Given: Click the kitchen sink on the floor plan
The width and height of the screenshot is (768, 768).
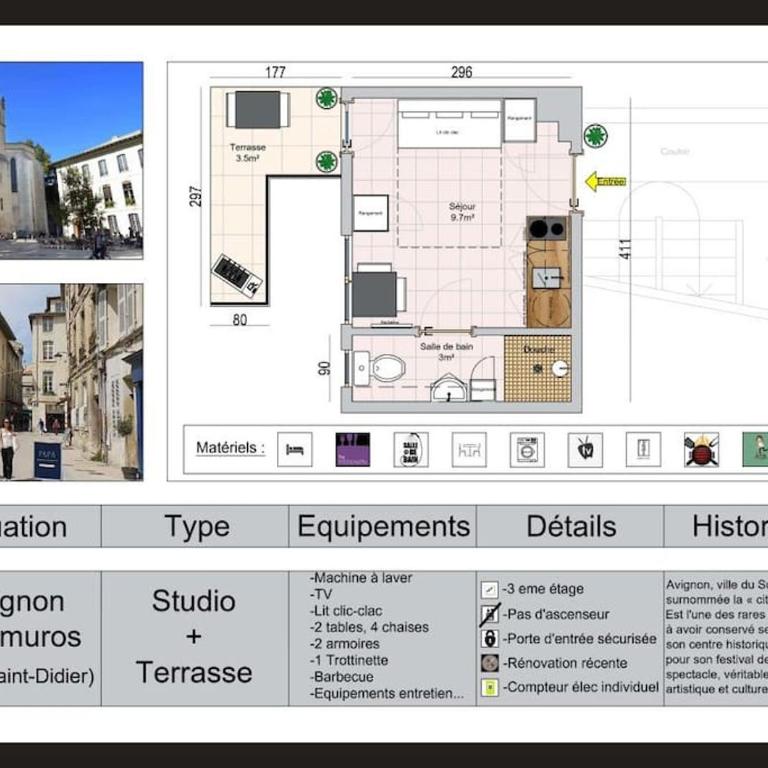Looking at the screenshot, I should [547, 278].
